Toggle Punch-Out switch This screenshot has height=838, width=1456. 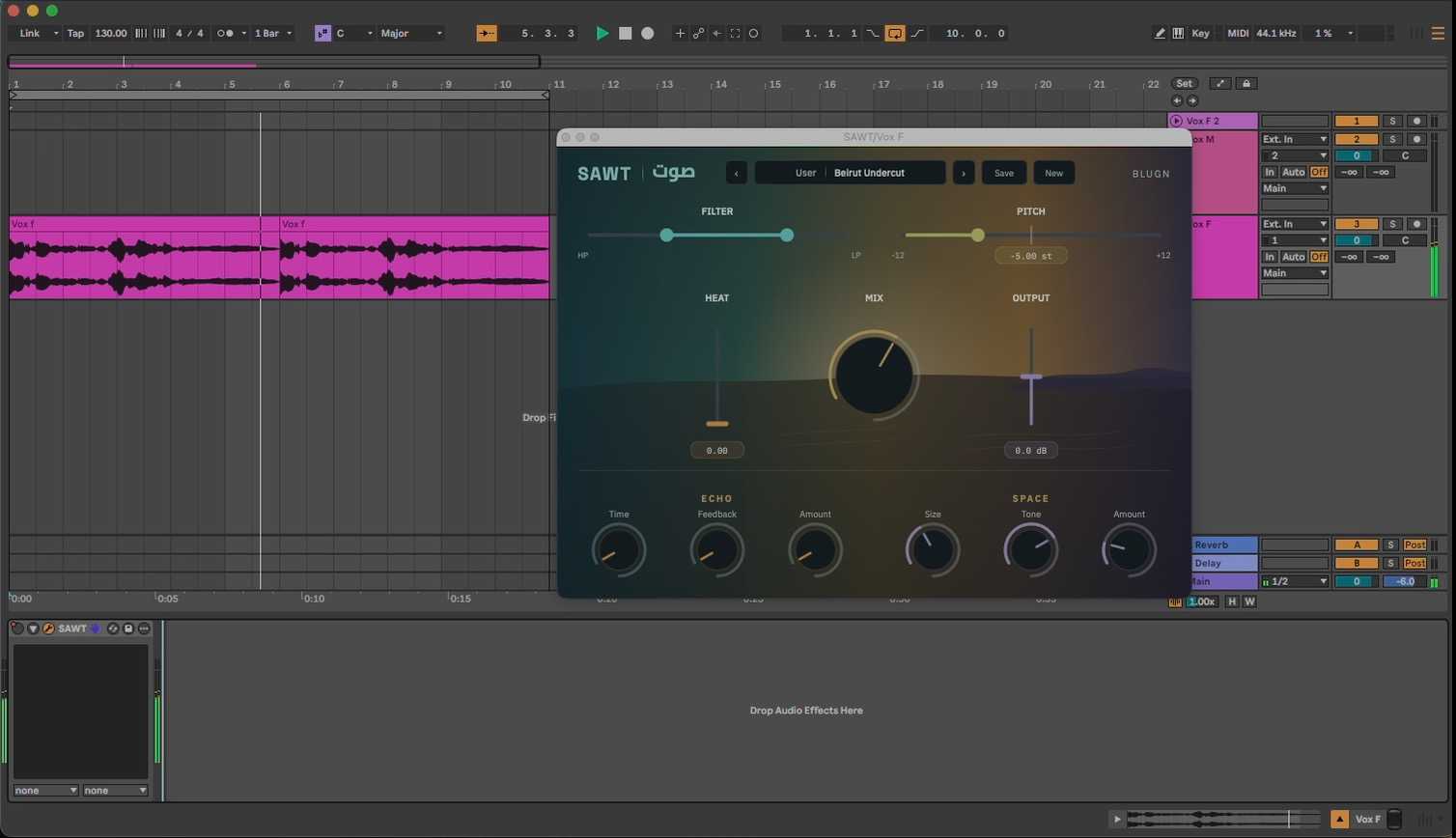coord(917,33)
